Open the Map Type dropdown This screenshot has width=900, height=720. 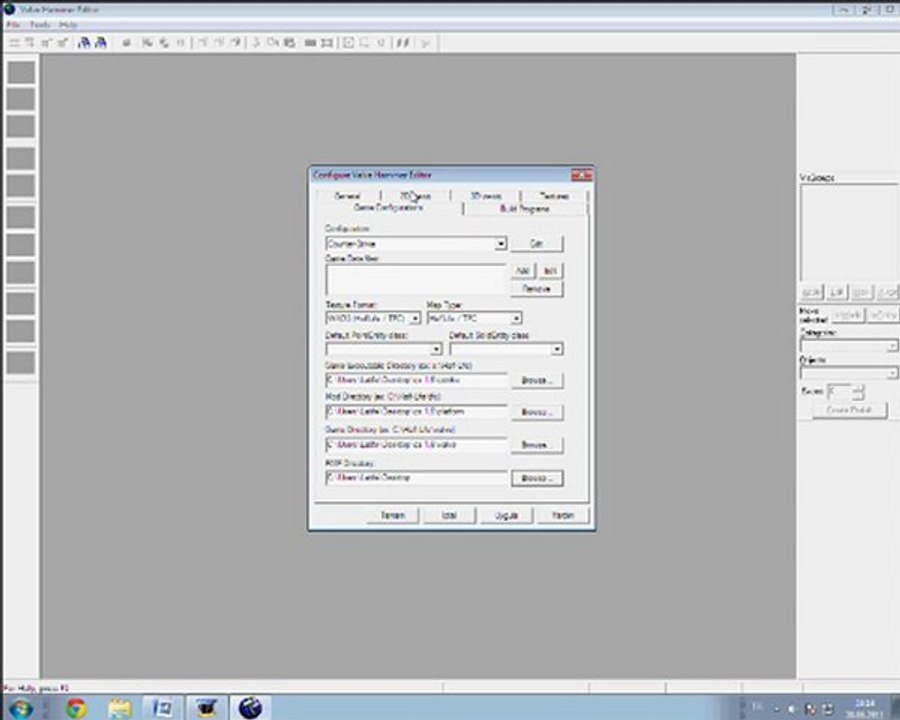[474, 318]
